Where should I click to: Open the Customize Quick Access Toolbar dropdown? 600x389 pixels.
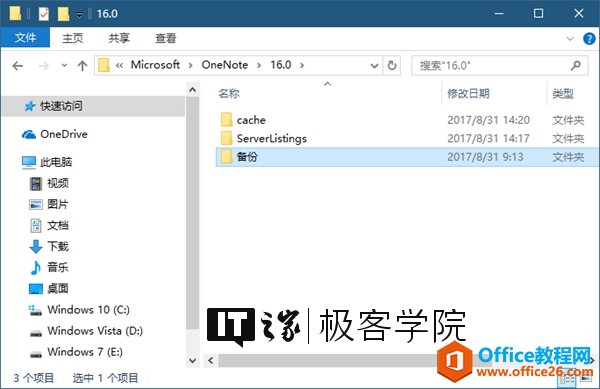(x=79, y=15)
